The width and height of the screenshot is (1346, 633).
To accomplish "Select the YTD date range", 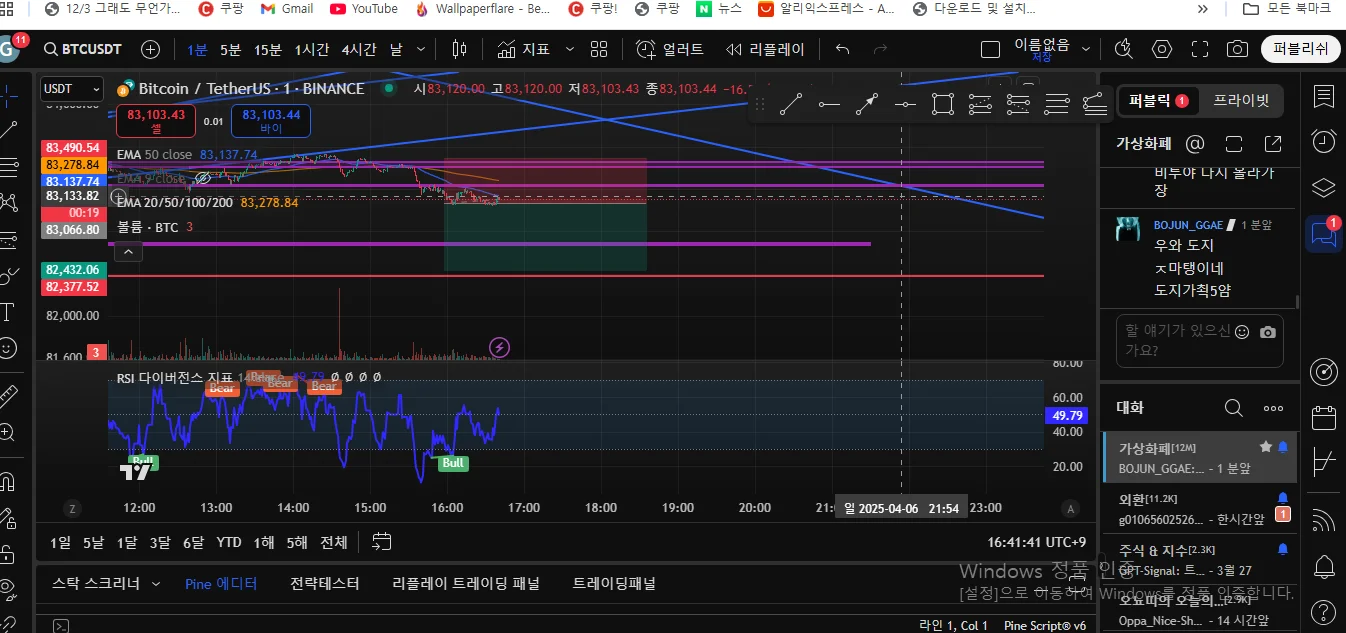I will pos(229,542).
